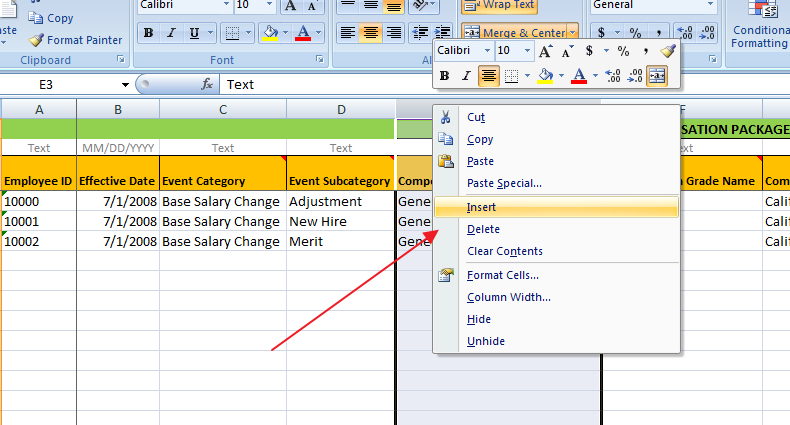Toggle Underline in the ribbon Font group

tap(194, 33)
